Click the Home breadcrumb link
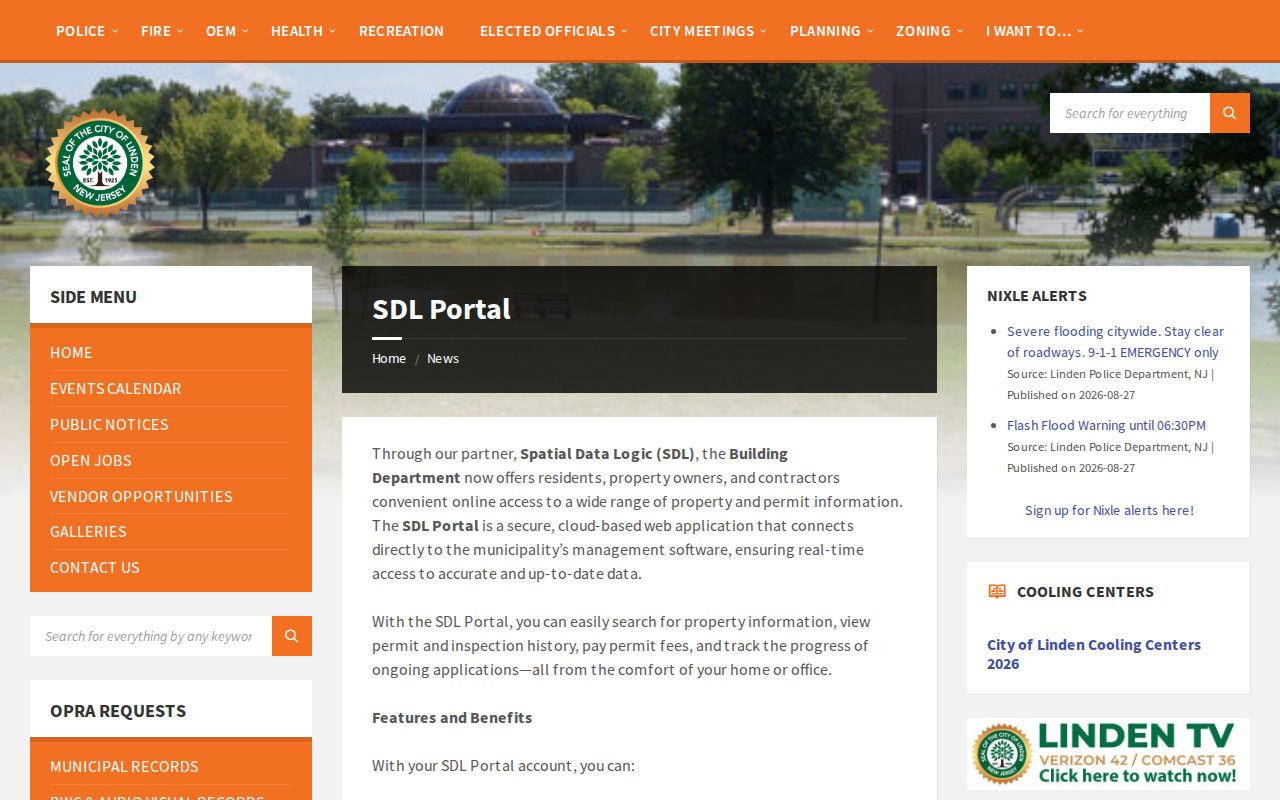This screenshot has height=800, width=1280. [389, 359]
